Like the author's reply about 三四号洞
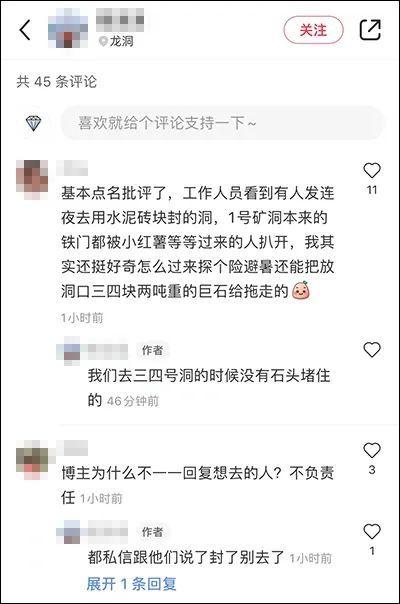 372,349
